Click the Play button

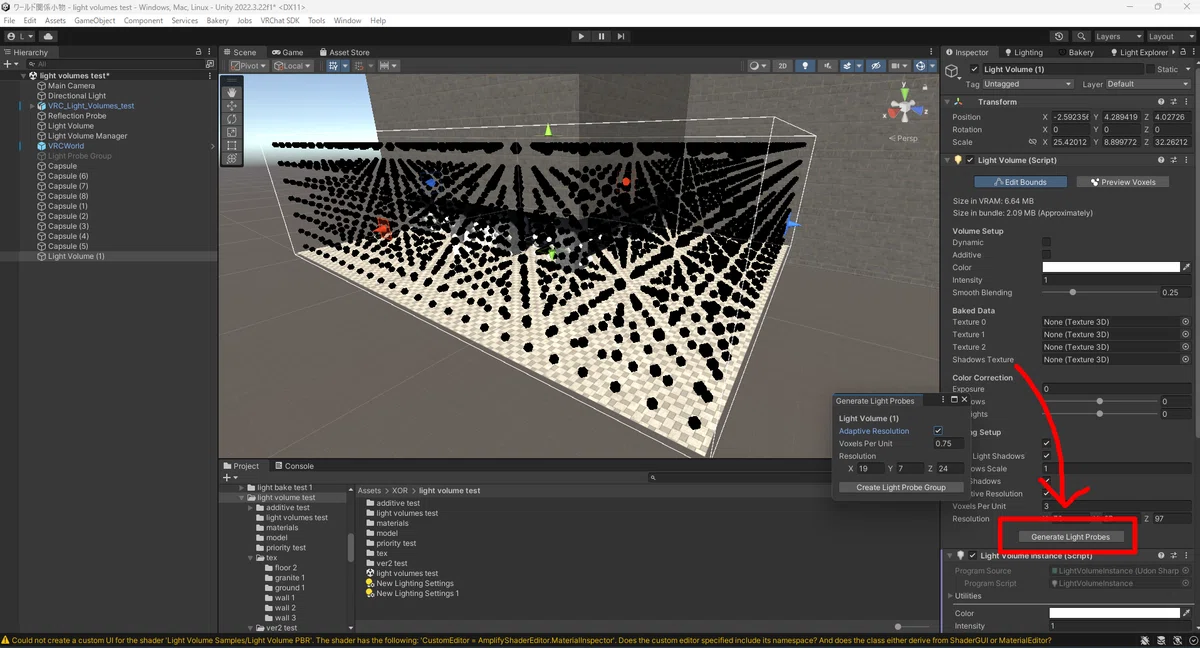click(x=581, y=36)
